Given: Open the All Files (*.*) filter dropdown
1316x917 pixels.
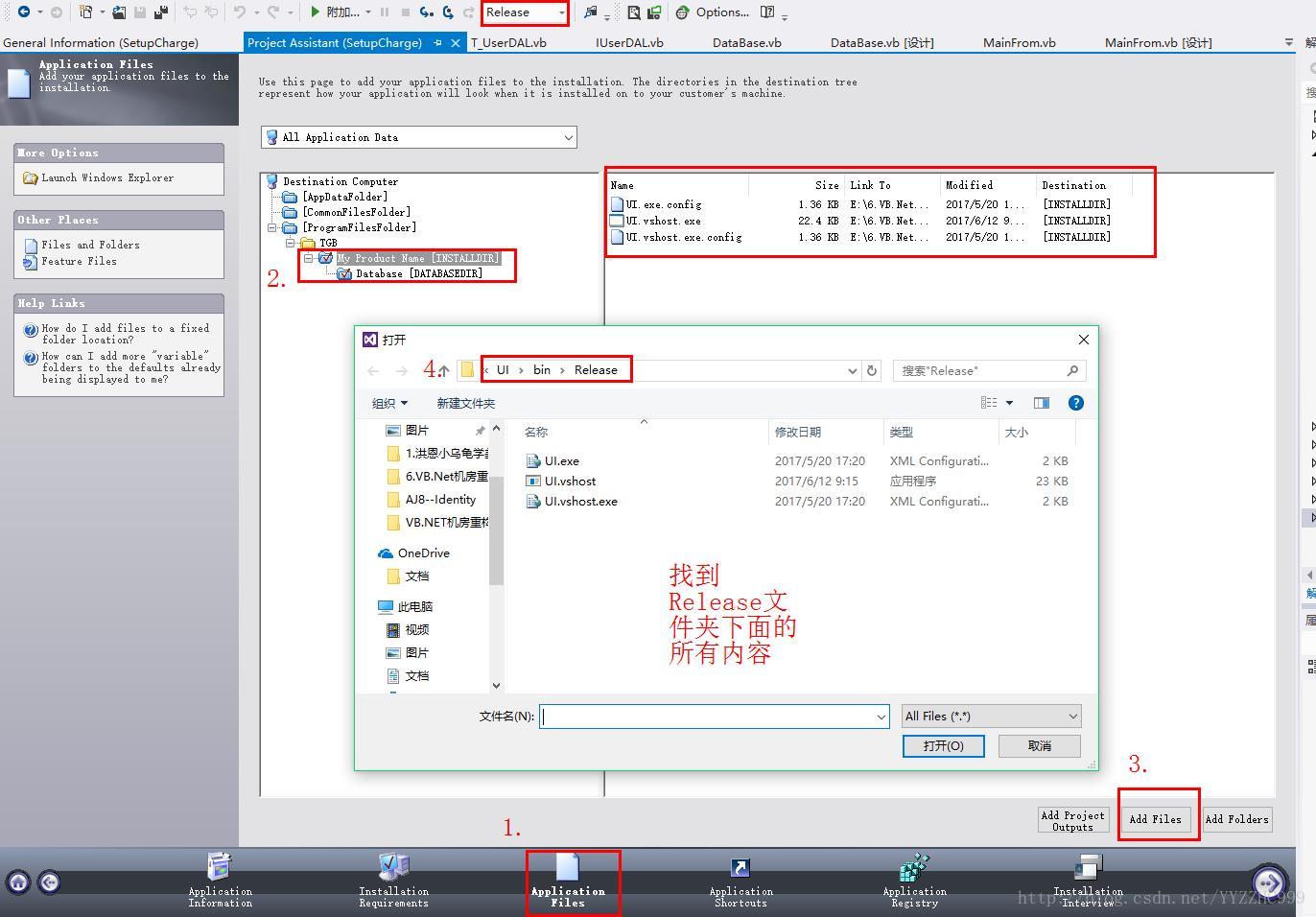Looking at the screenshot, I should click(x=992, y=716).
